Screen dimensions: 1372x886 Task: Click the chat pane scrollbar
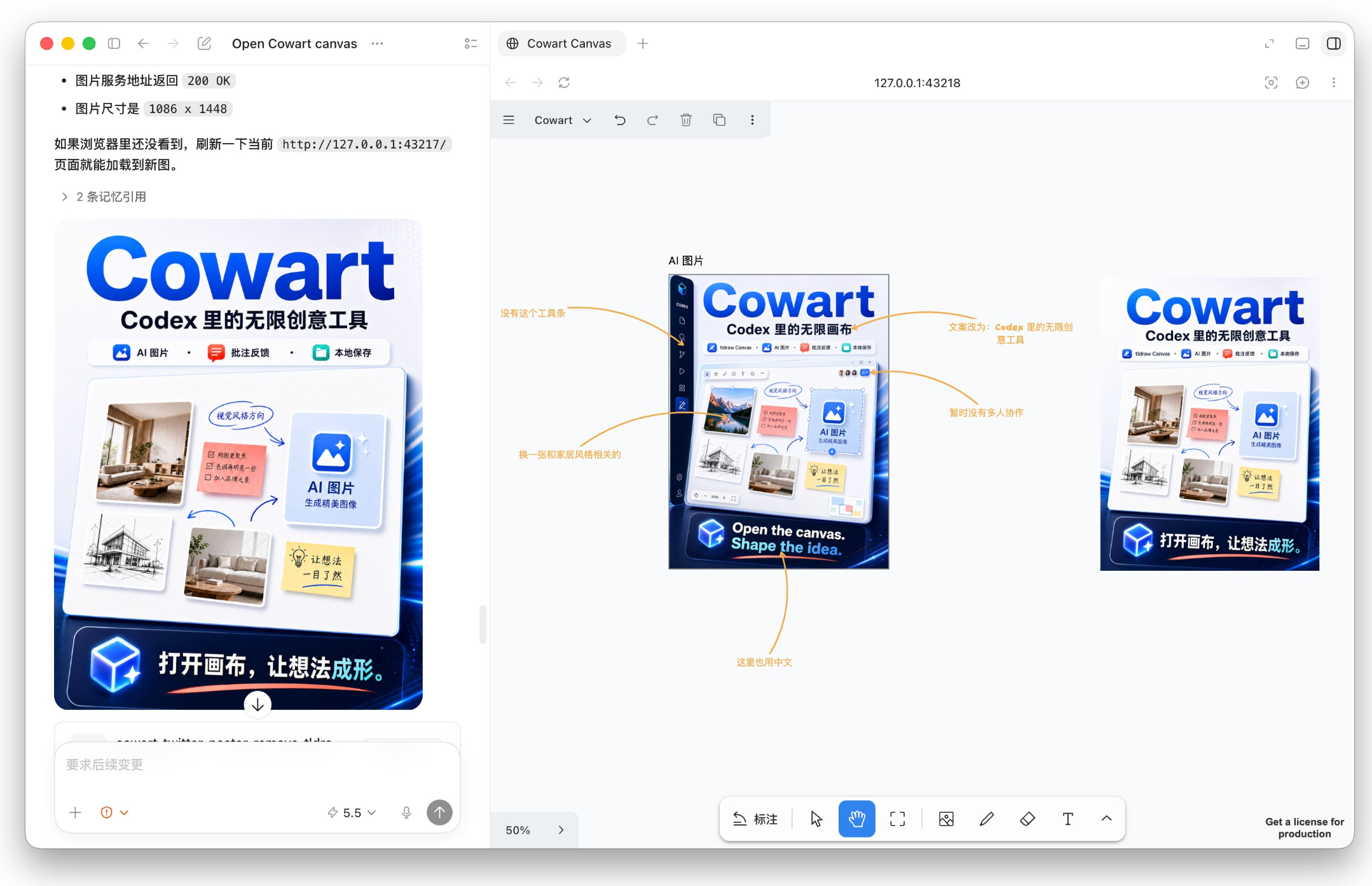pos(483,624)
